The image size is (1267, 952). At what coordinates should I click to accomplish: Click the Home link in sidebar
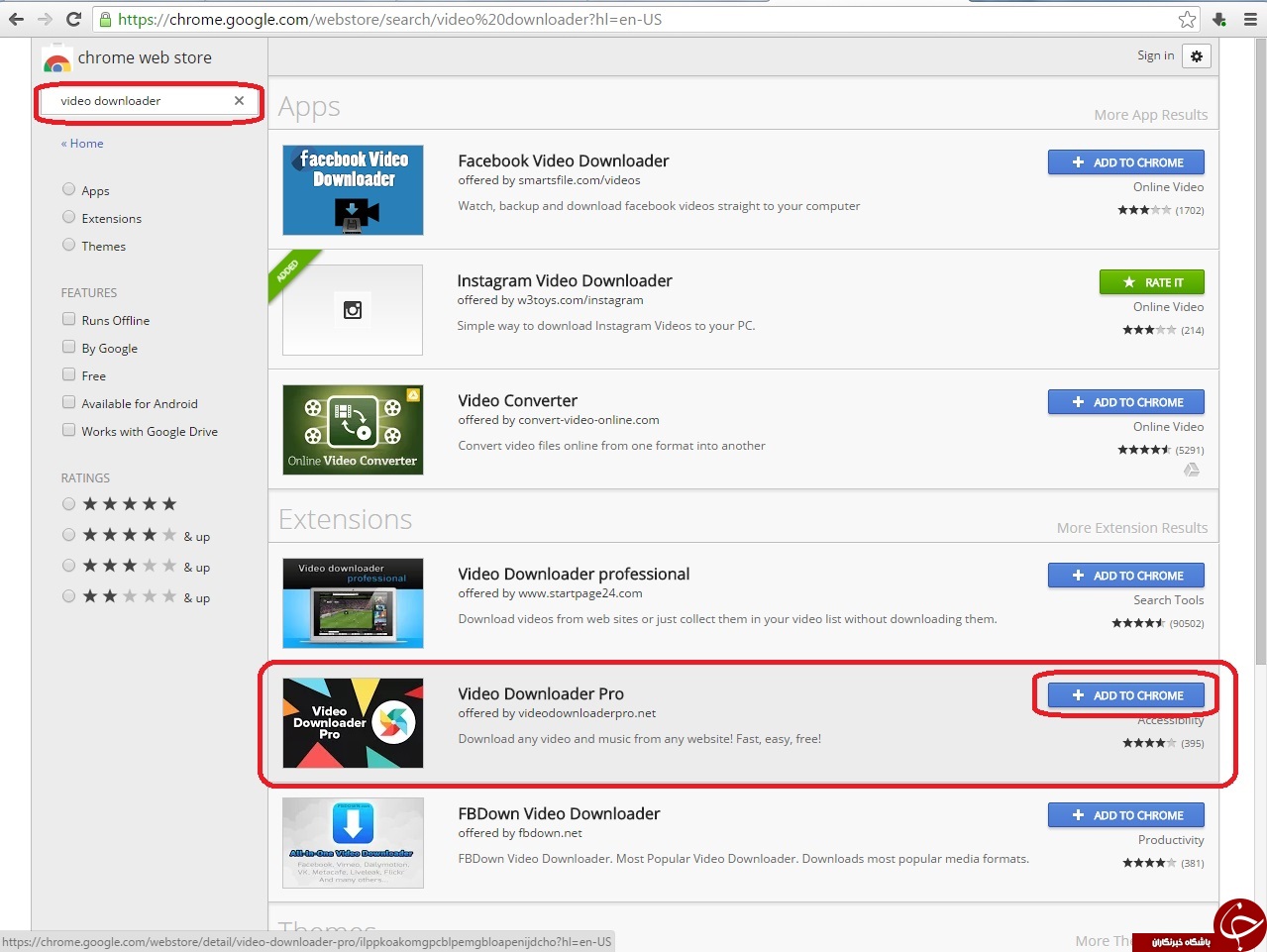[82, 144]
